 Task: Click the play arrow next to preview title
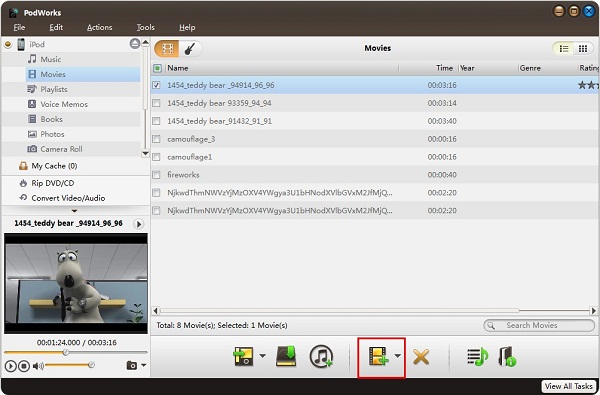click(139, 224)
